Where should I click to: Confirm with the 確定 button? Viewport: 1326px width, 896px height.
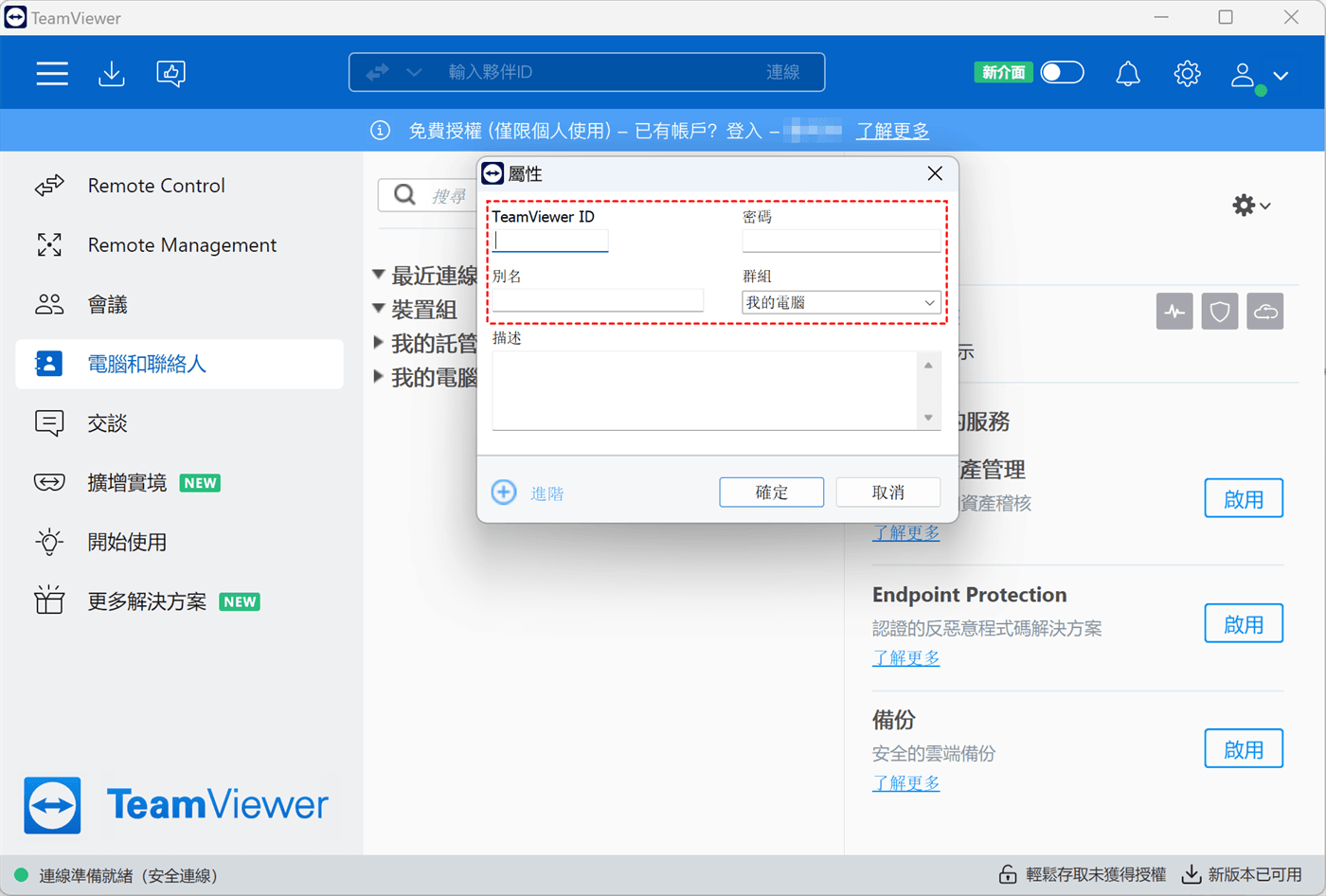771,493
